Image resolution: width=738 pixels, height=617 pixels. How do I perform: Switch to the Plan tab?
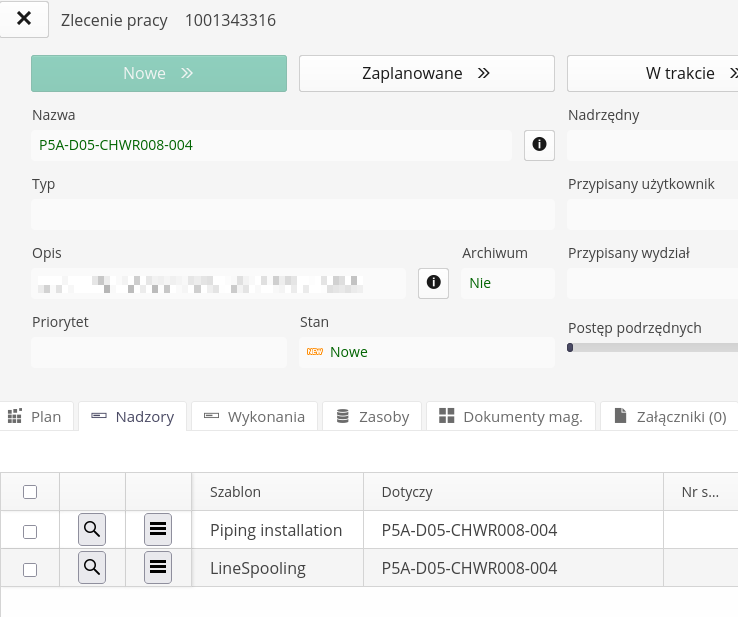36,417
